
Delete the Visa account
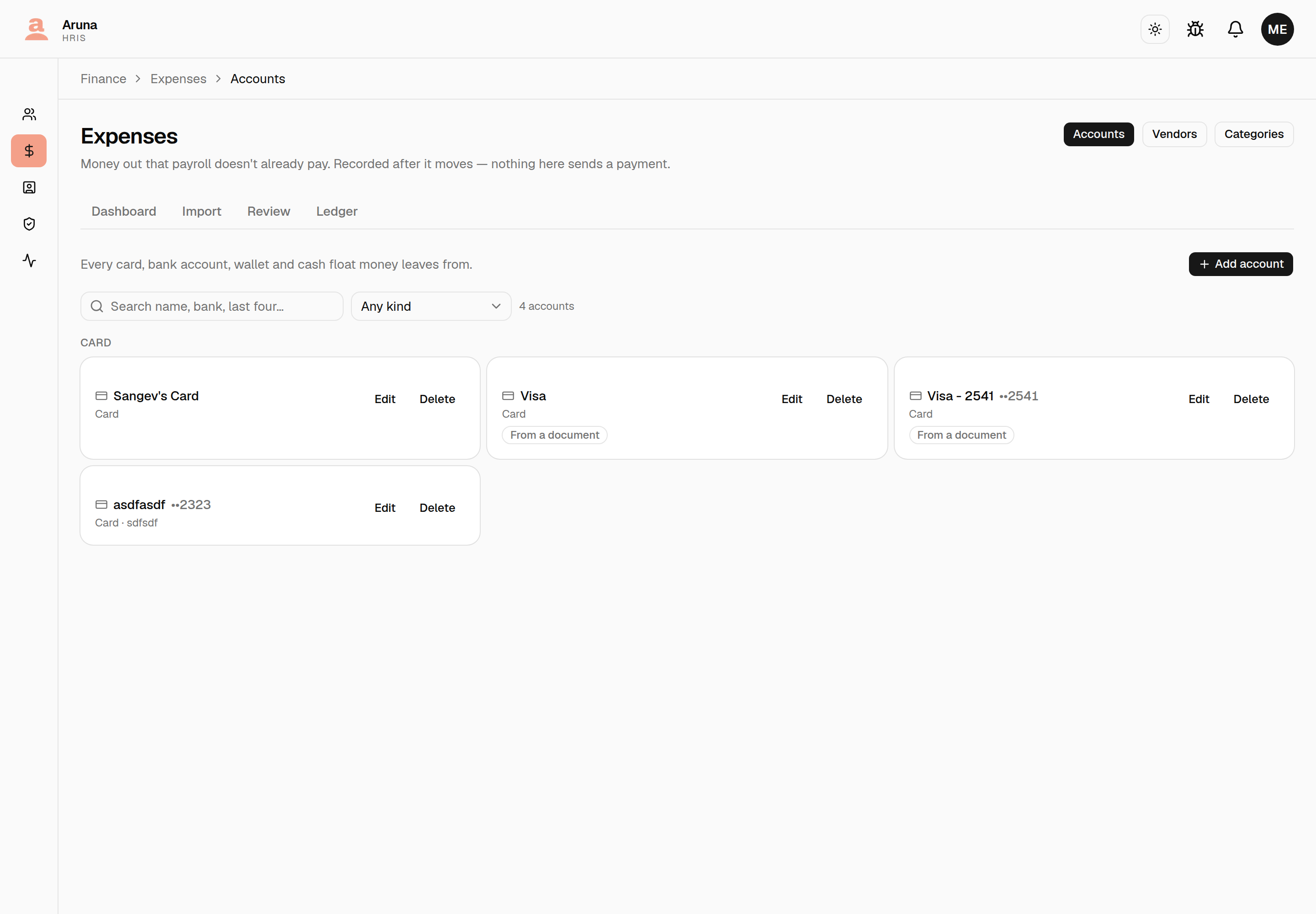coord(844,399)
